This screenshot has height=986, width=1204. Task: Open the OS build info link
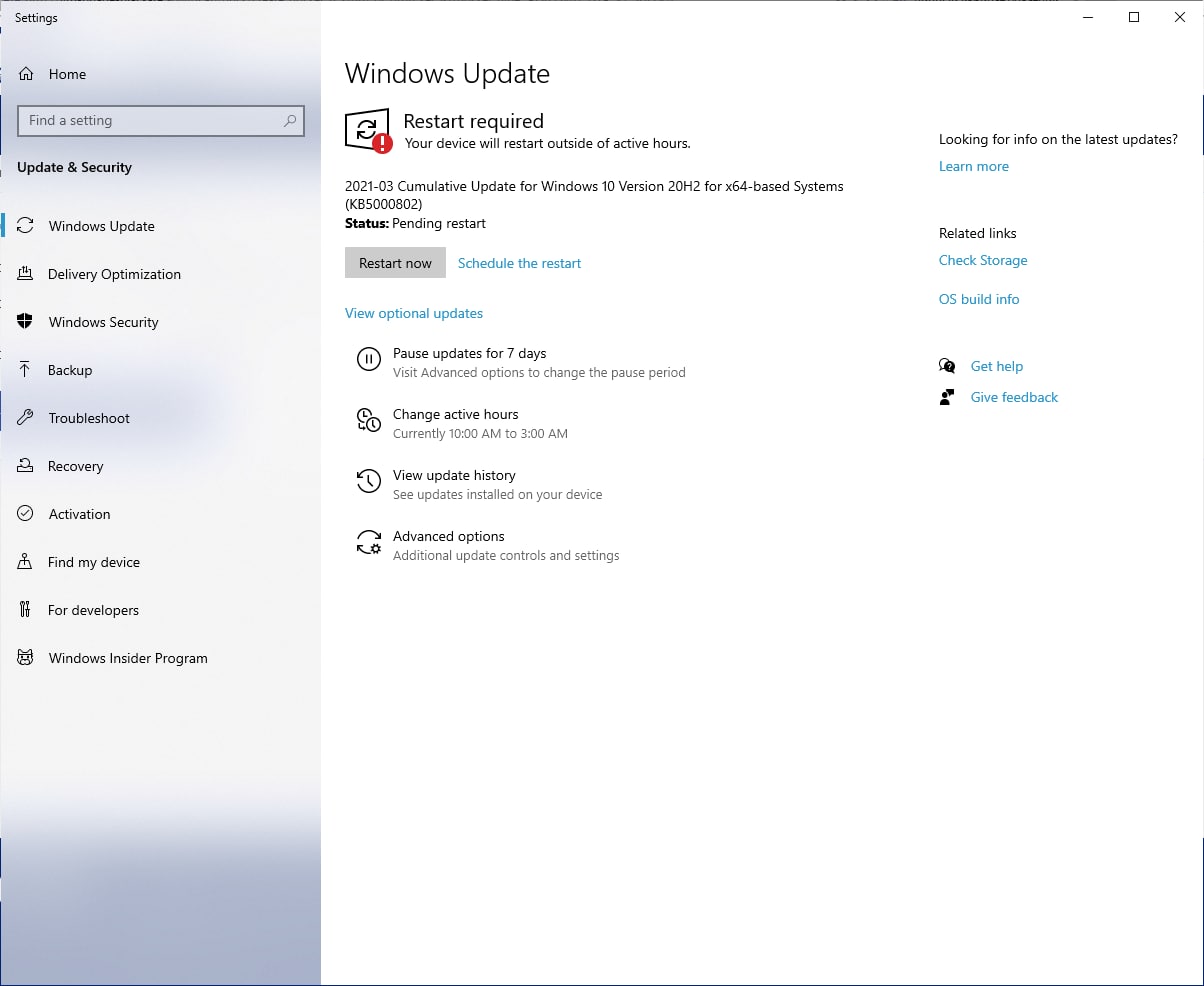(x=979, y=299)
